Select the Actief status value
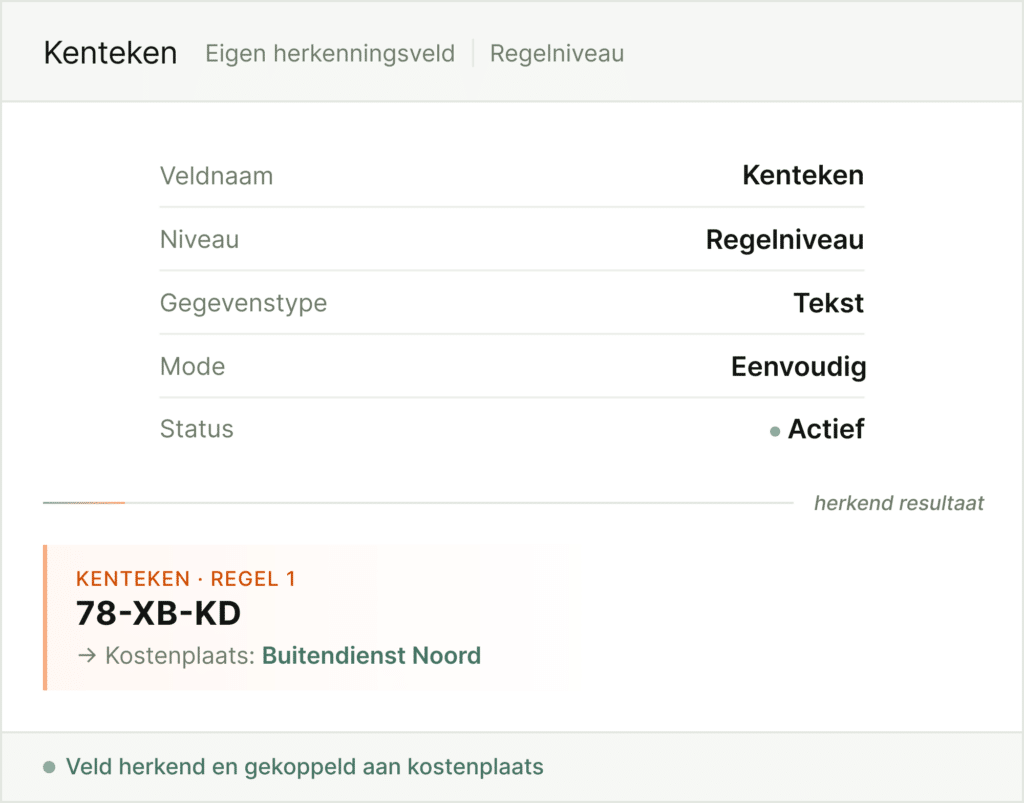Image resolution: width=1024 pixels, height=803 pixels. pyautogui.click(x=825, y=429)
